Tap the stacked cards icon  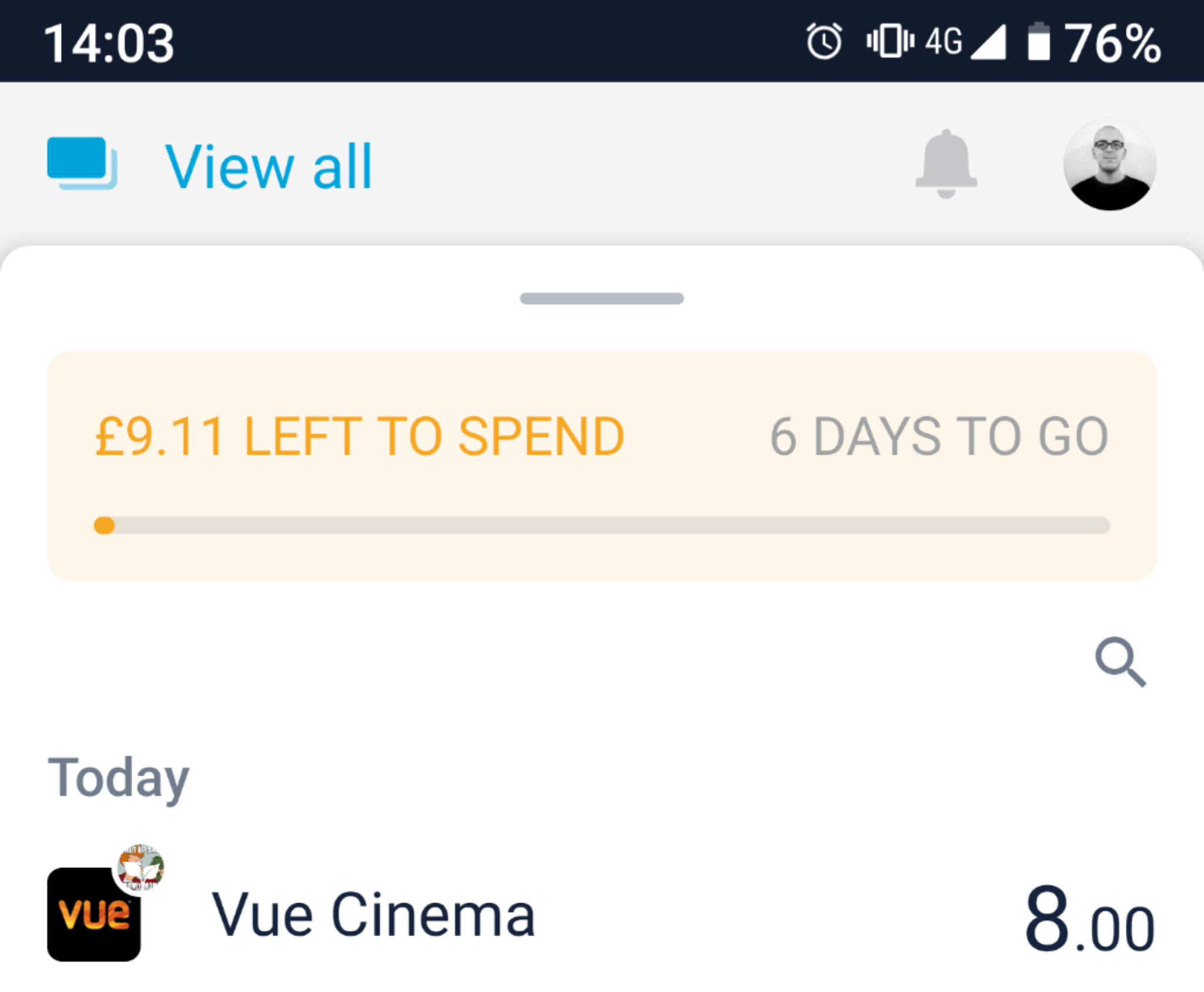coord(82,163)
